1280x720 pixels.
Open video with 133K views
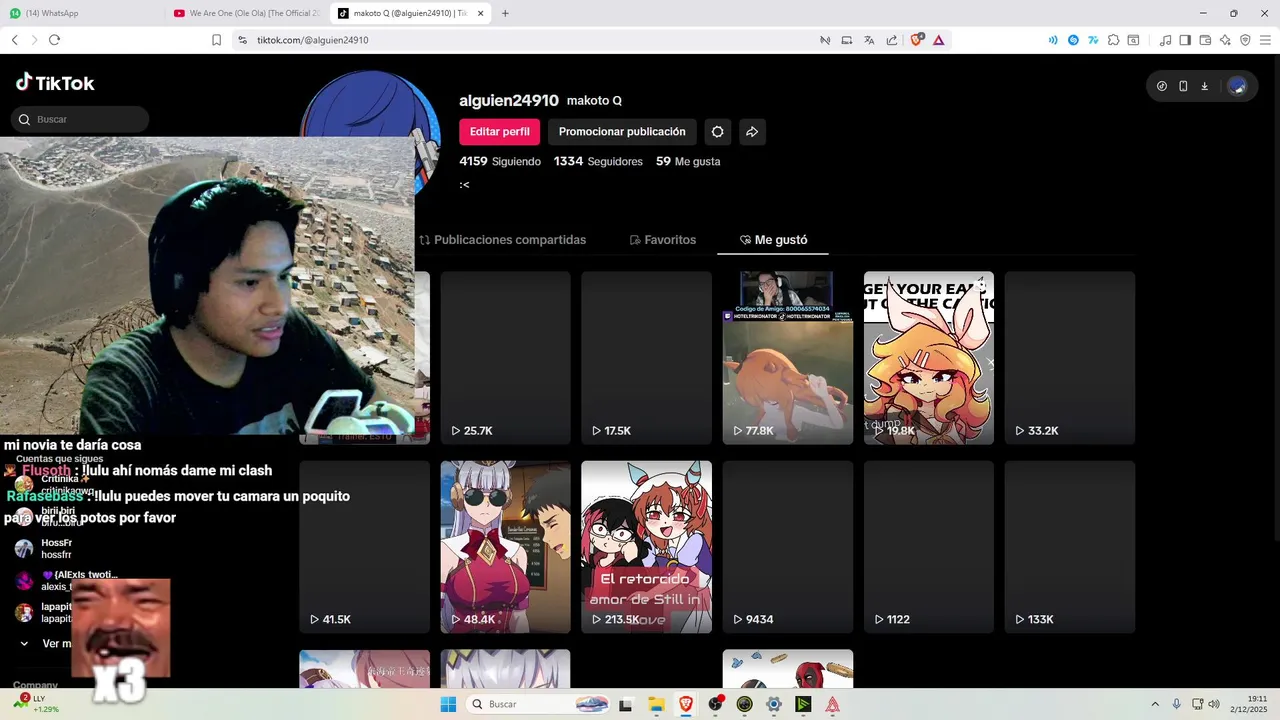pos(1070,547)
